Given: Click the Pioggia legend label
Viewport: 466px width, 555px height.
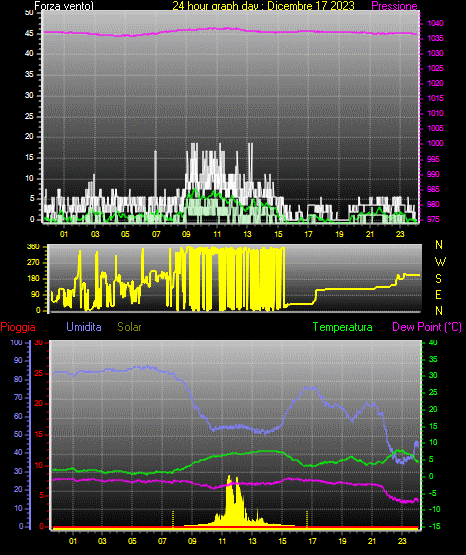Looking at the screenshot, I should point(18,327).
